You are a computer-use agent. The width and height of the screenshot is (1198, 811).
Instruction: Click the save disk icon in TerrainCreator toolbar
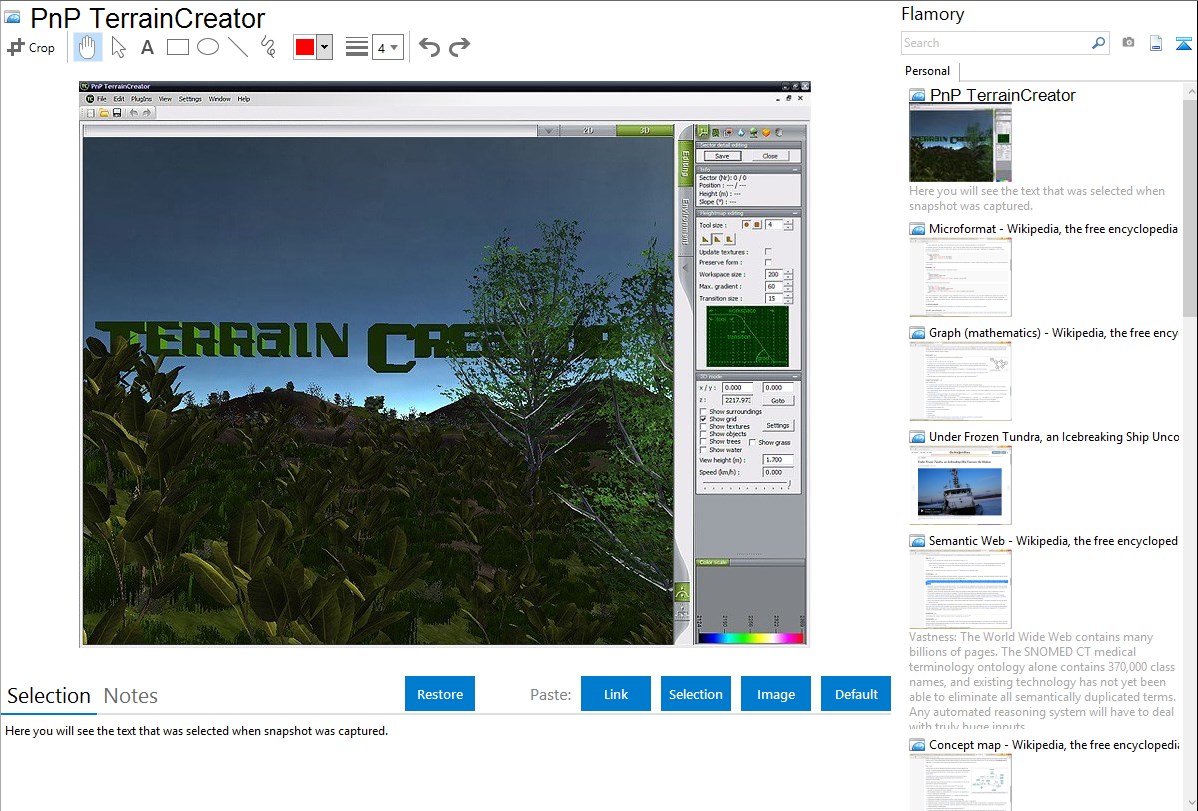(x=117, y=113)
